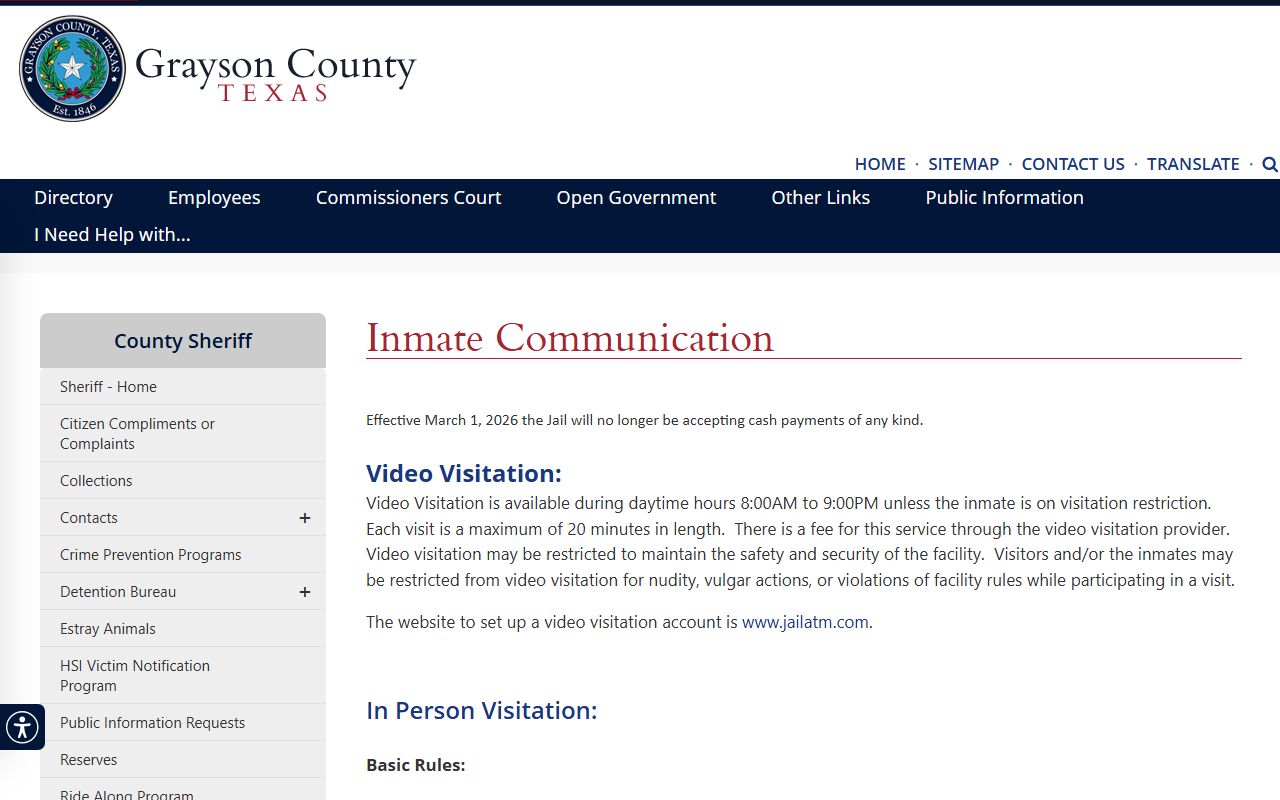Viewport: 1280px width, 800px height.
Task: Open the Open Government menu
Action: pyautogui.click(x=636, y=198)
